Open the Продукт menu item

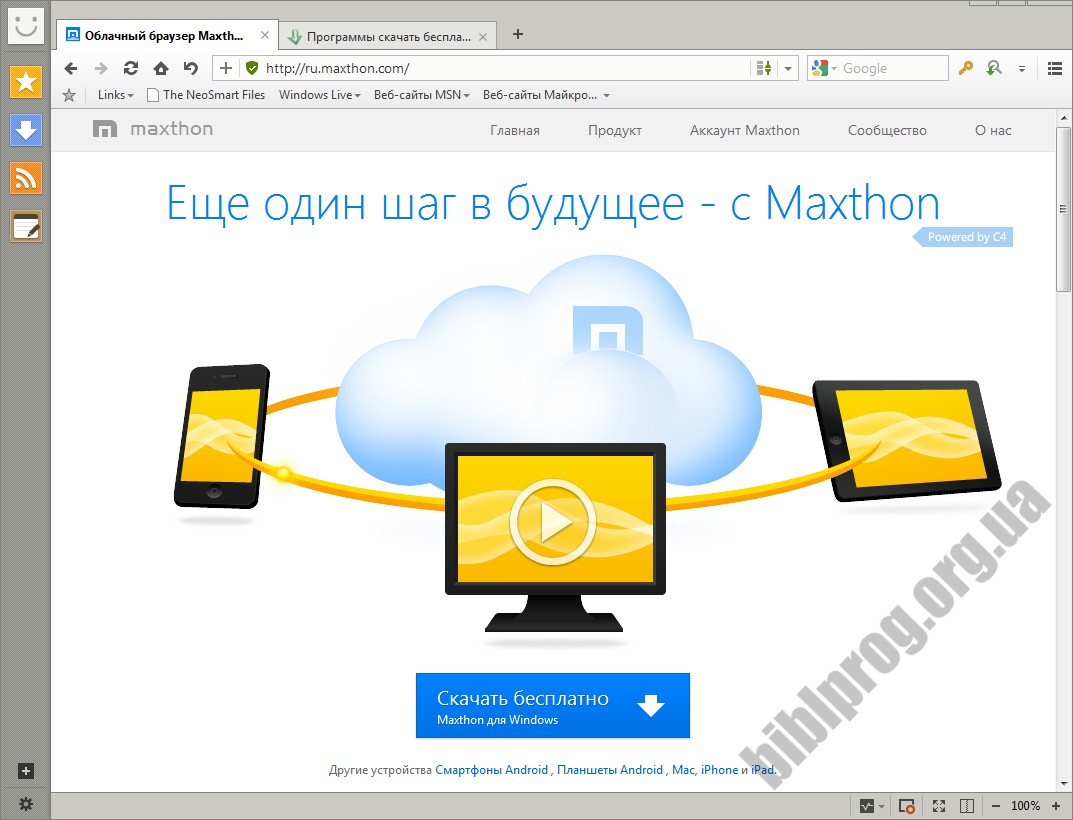coord(615,130)
